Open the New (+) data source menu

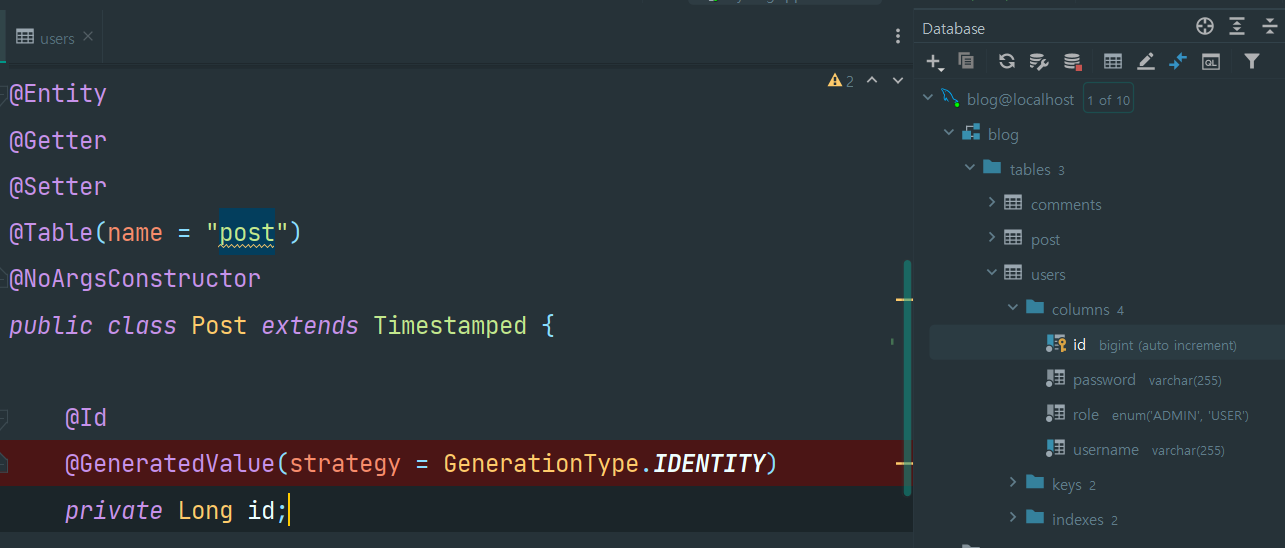935,62
